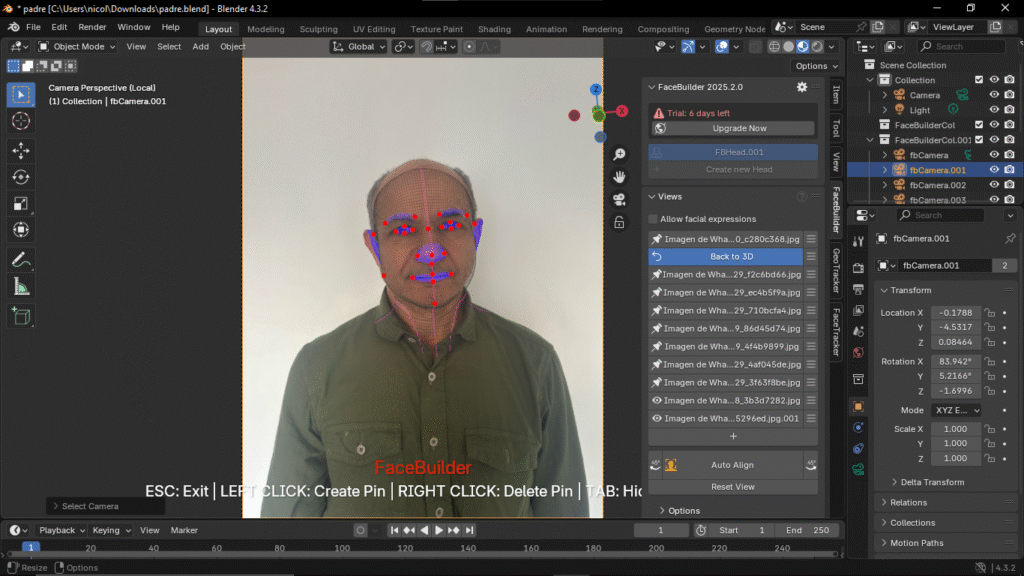
Task: Click the Upgrade Now button
Action: (x=739, y=128)
